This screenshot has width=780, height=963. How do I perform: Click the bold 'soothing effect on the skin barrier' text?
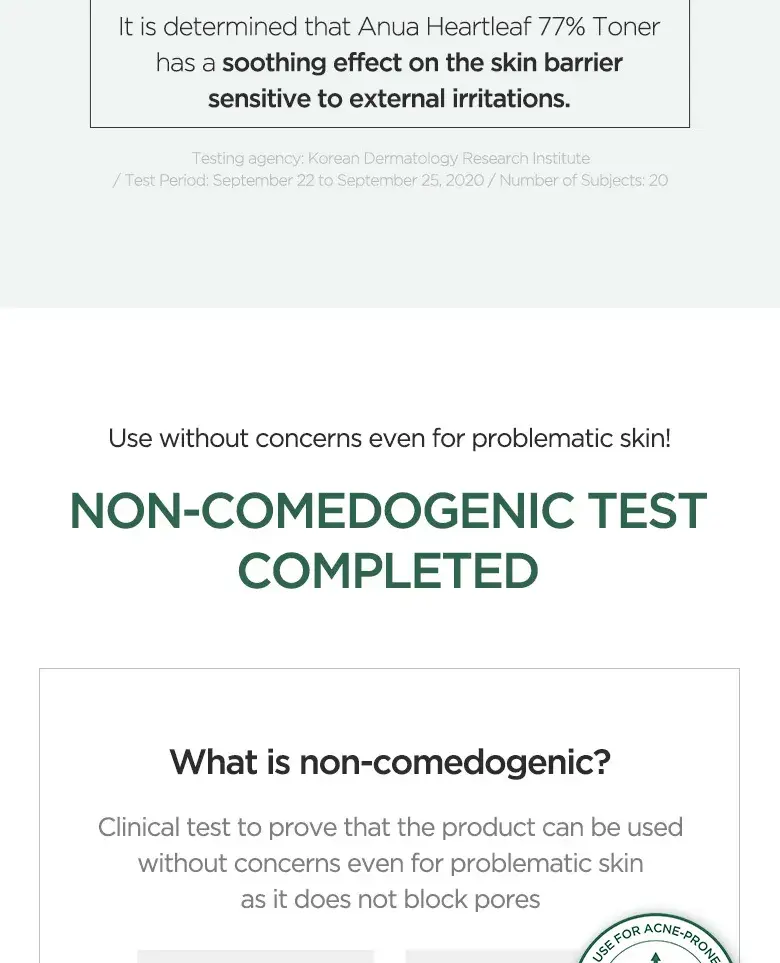coord(422,63)
